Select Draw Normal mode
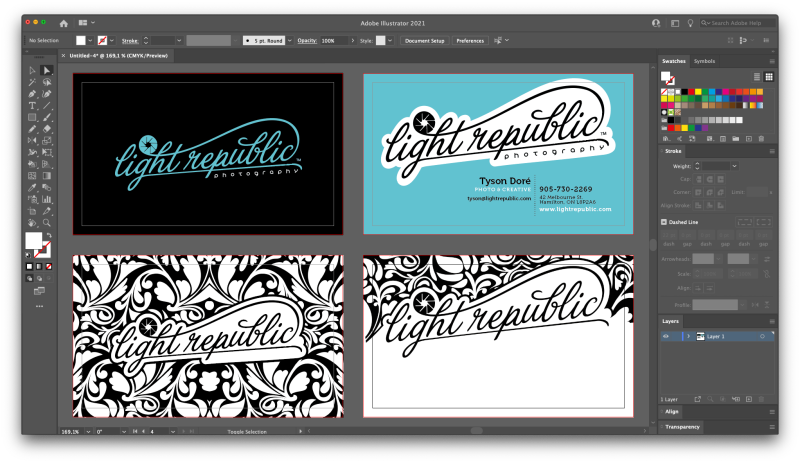Screen dimensions: 800x463 (29, 278)
